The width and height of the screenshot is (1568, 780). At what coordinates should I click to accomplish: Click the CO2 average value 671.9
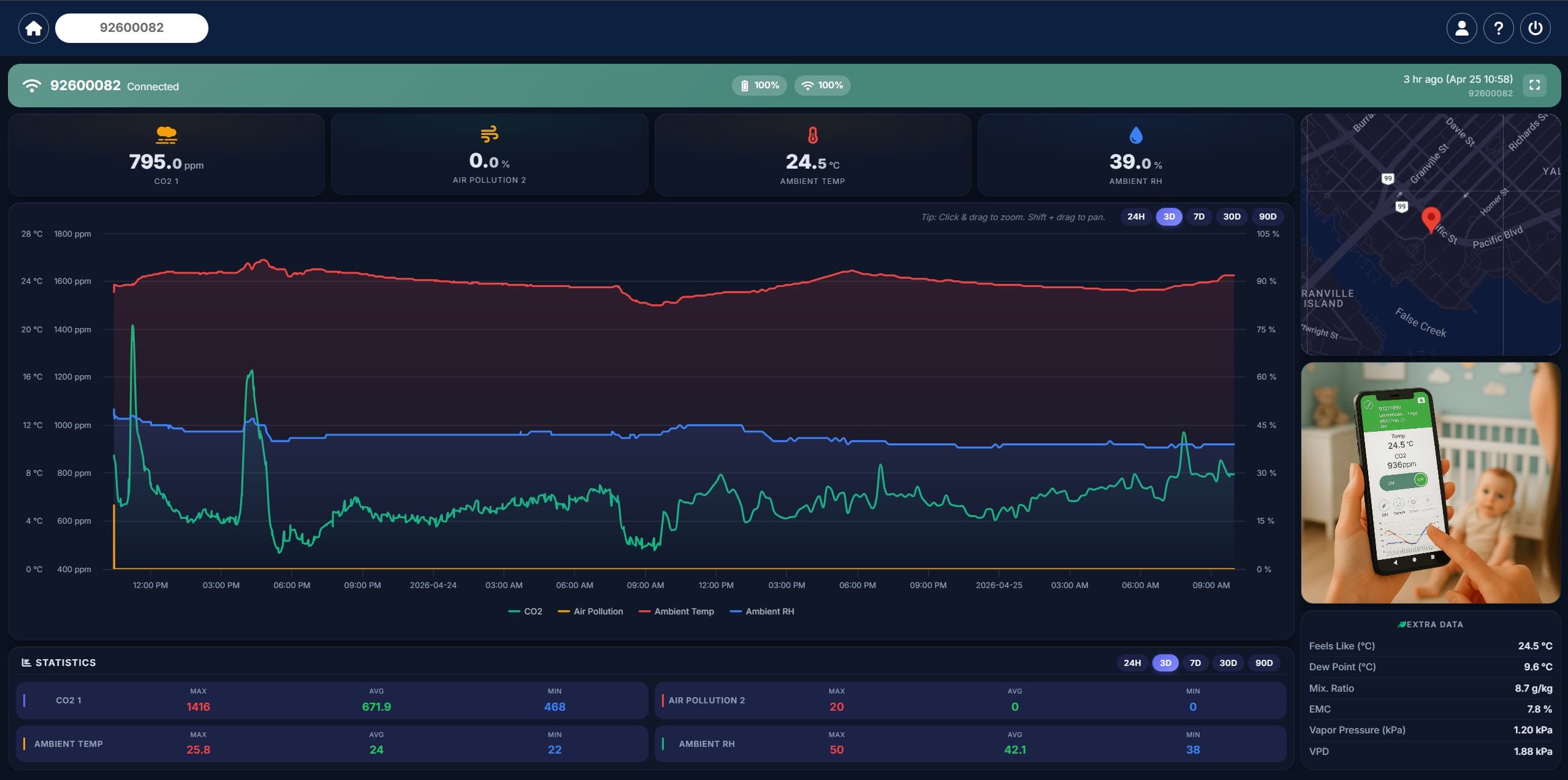point(376,707)
